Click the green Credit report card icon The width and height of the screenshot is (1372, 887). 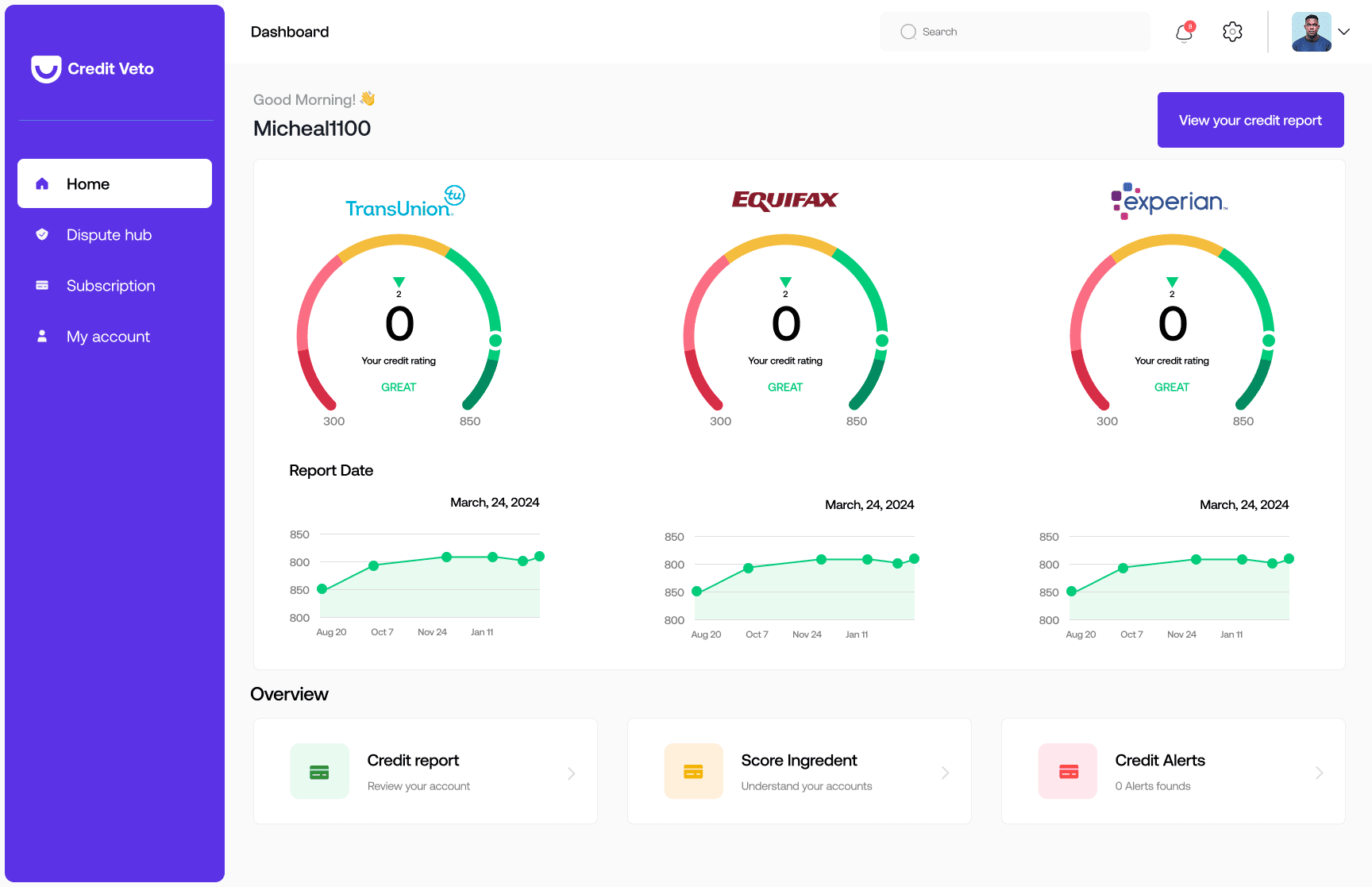(x=319, y=771)
